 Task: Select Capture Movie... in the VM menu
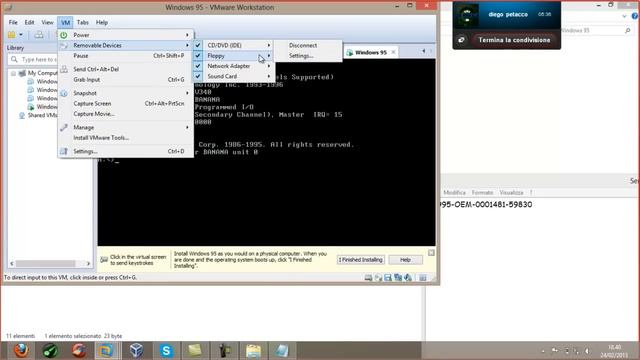click(125, 114)
